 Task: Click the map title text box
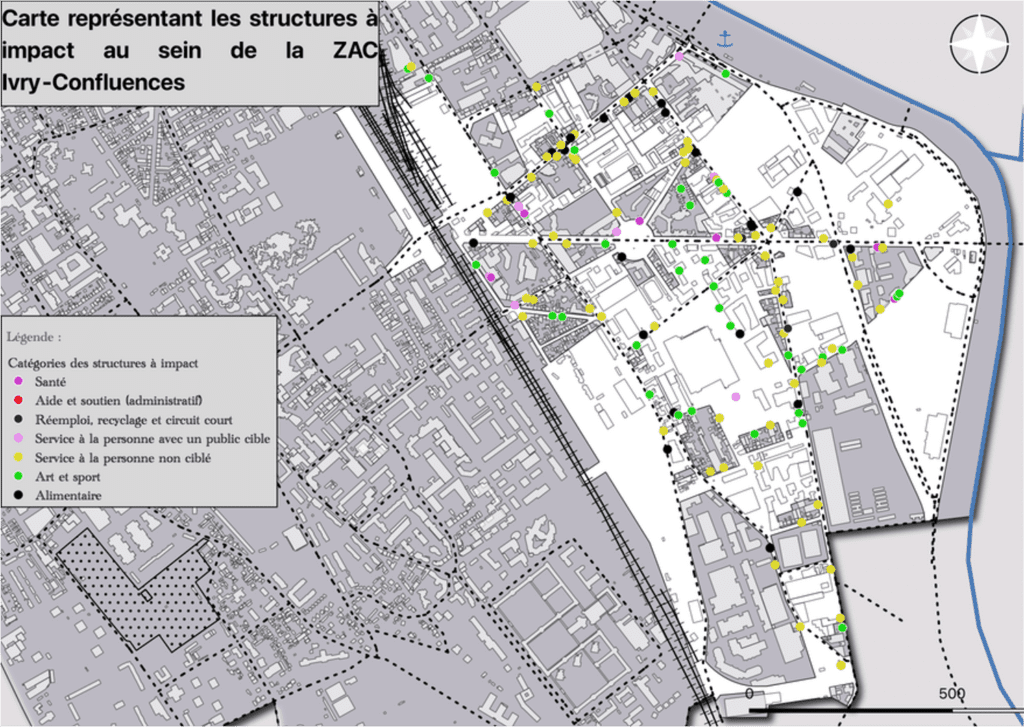click(x=188, y=52)
